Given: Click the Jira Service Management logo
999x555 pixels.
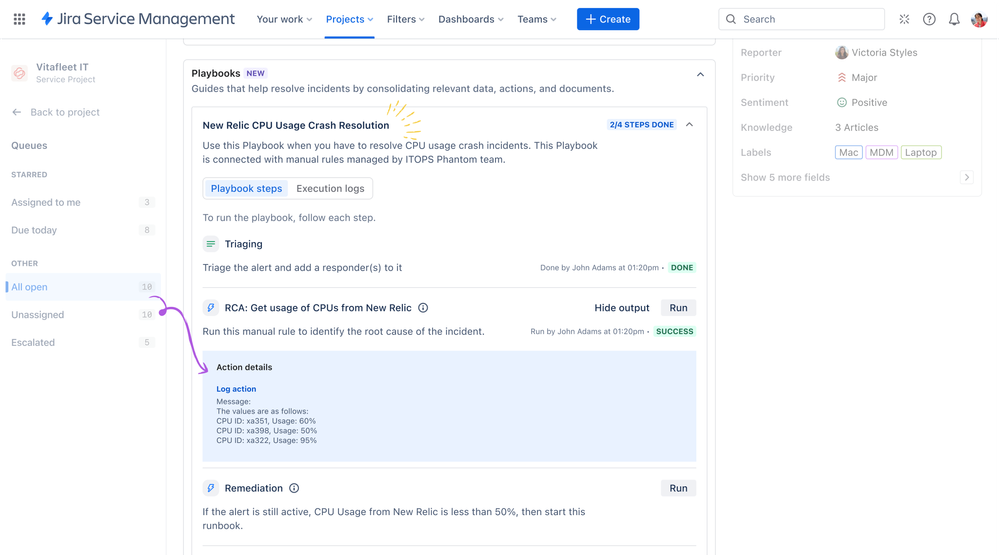Looking at the screenshot, I should coord(138,19).
